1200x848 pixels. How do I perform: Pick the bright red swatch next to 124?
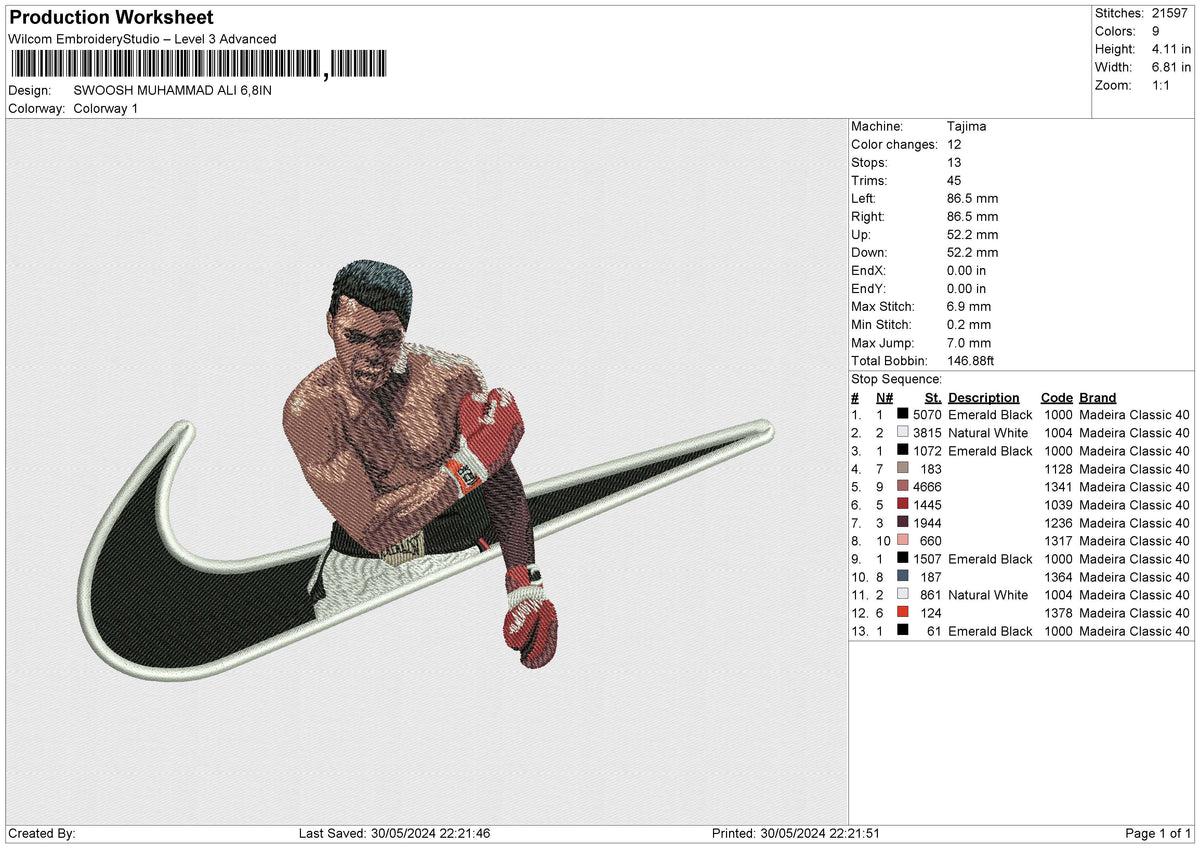pos(903,613)
